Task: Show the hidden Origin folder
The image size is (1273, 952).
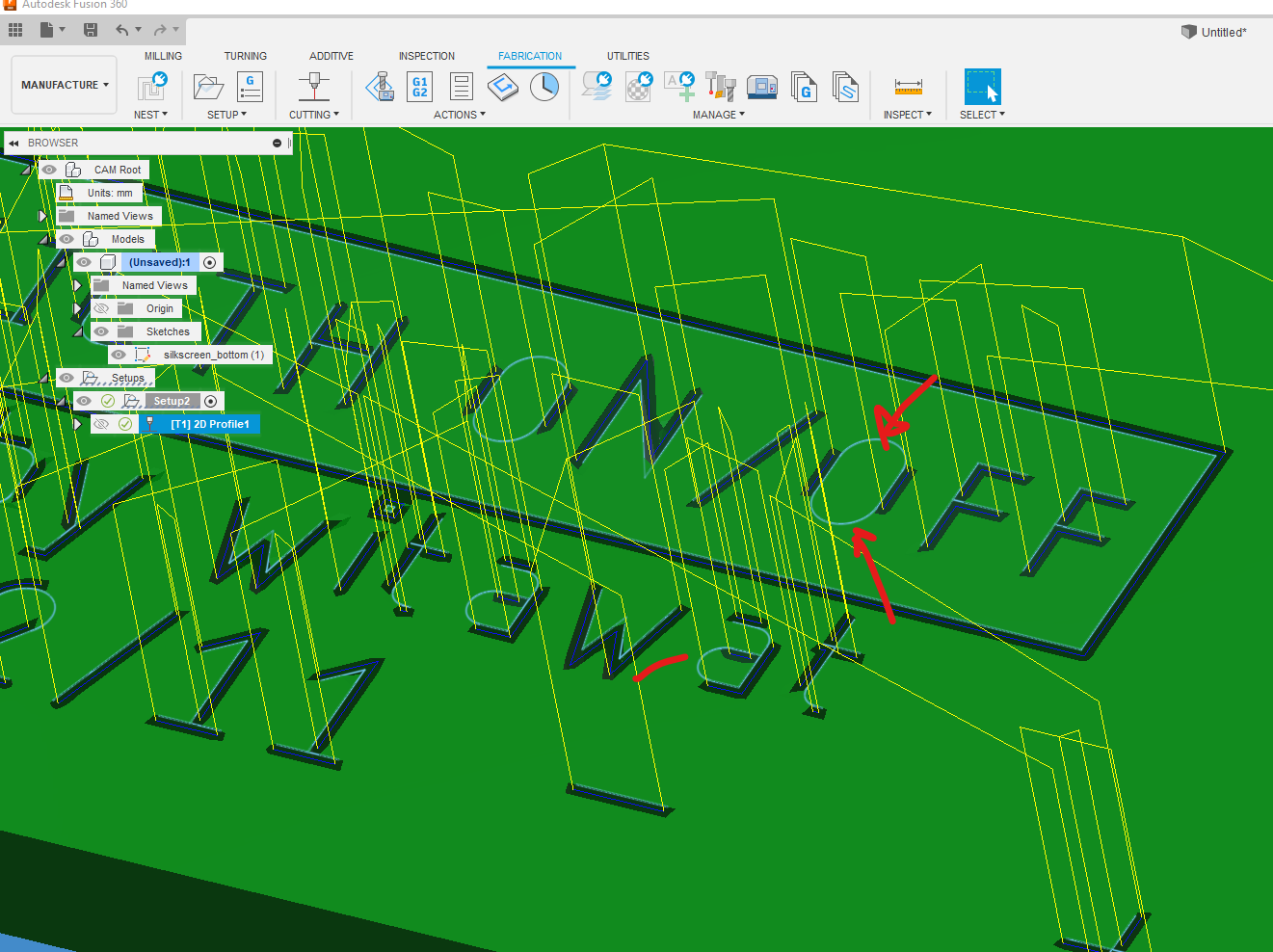Action: point(102,307)
